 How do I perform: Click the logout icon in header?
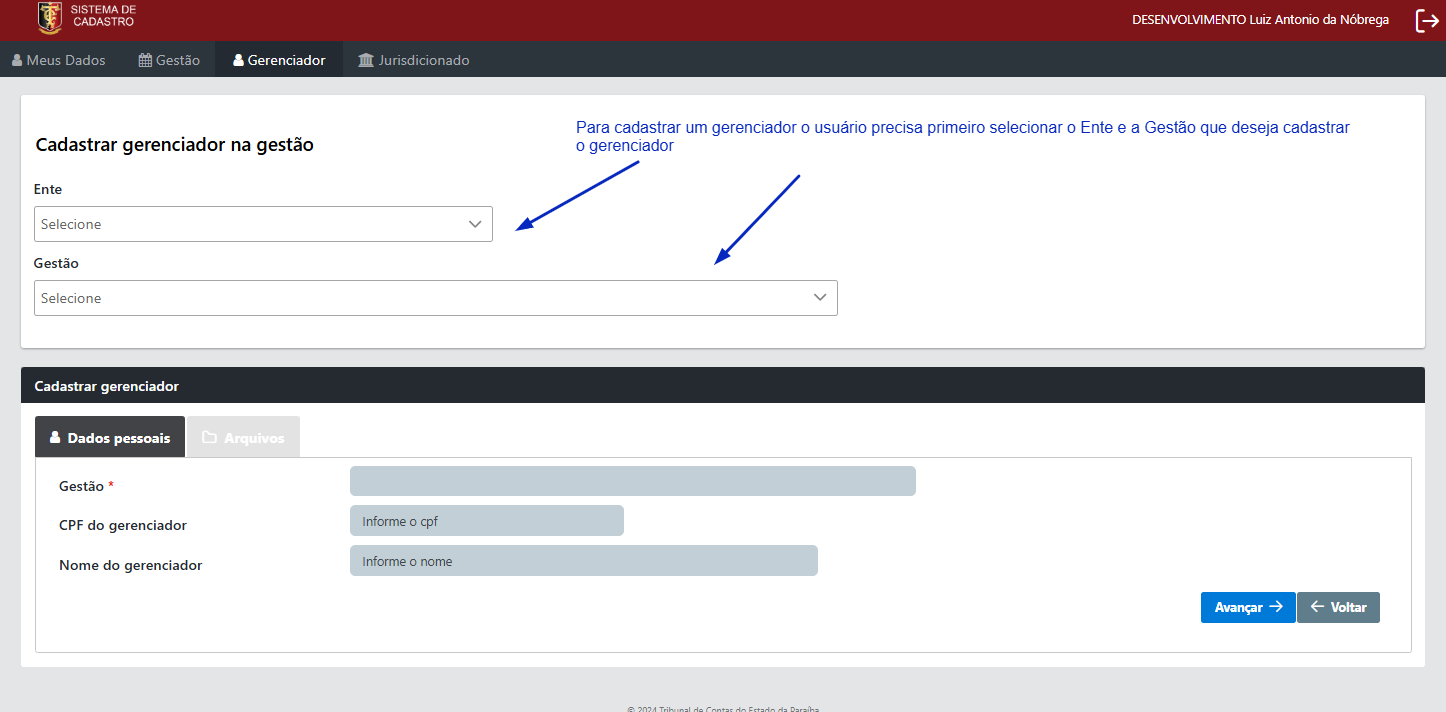pyautogui.click(x=1427, y=21)
